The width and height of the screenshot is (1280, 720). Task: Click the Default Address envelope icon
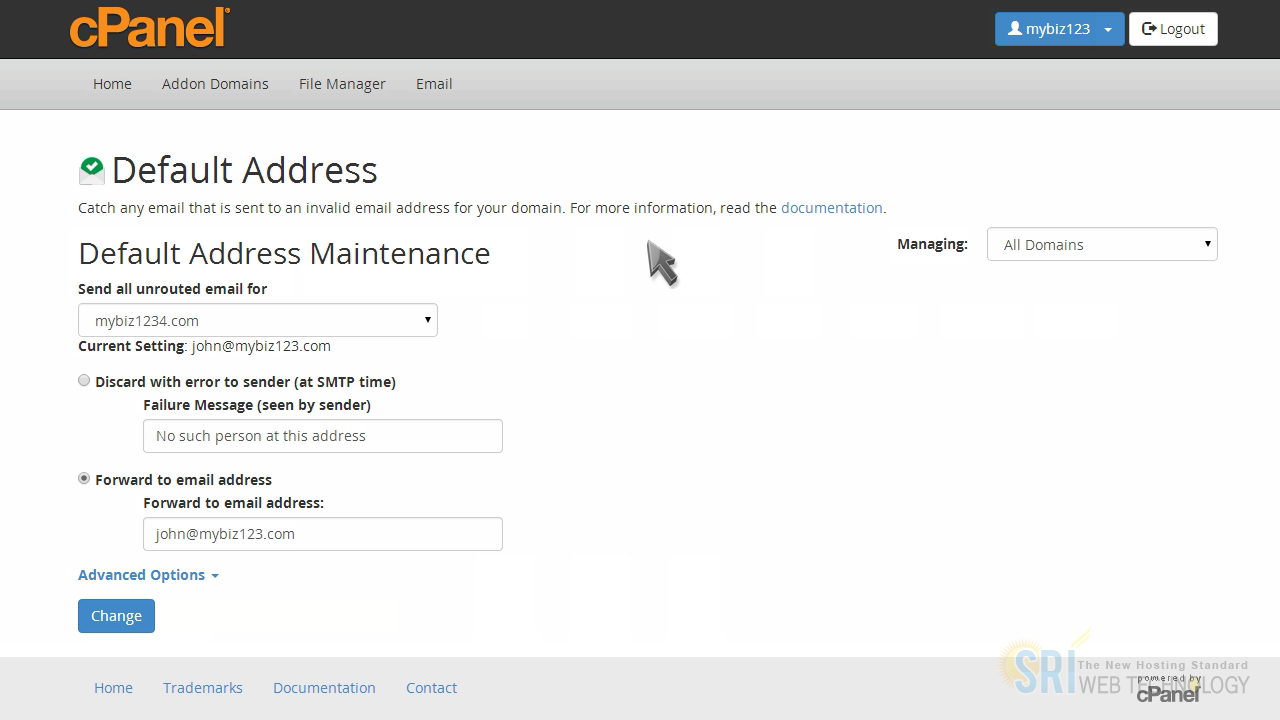[92, 170]
